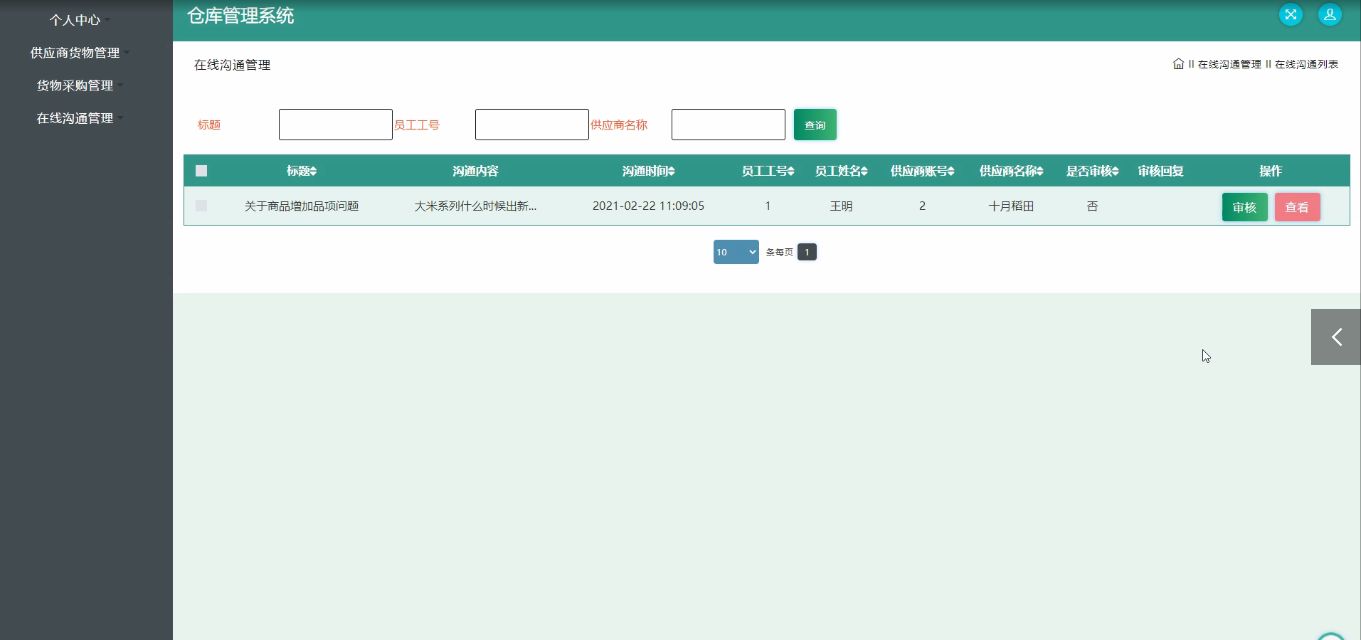Open the 10 per-page dropdown

pos(736,252)
